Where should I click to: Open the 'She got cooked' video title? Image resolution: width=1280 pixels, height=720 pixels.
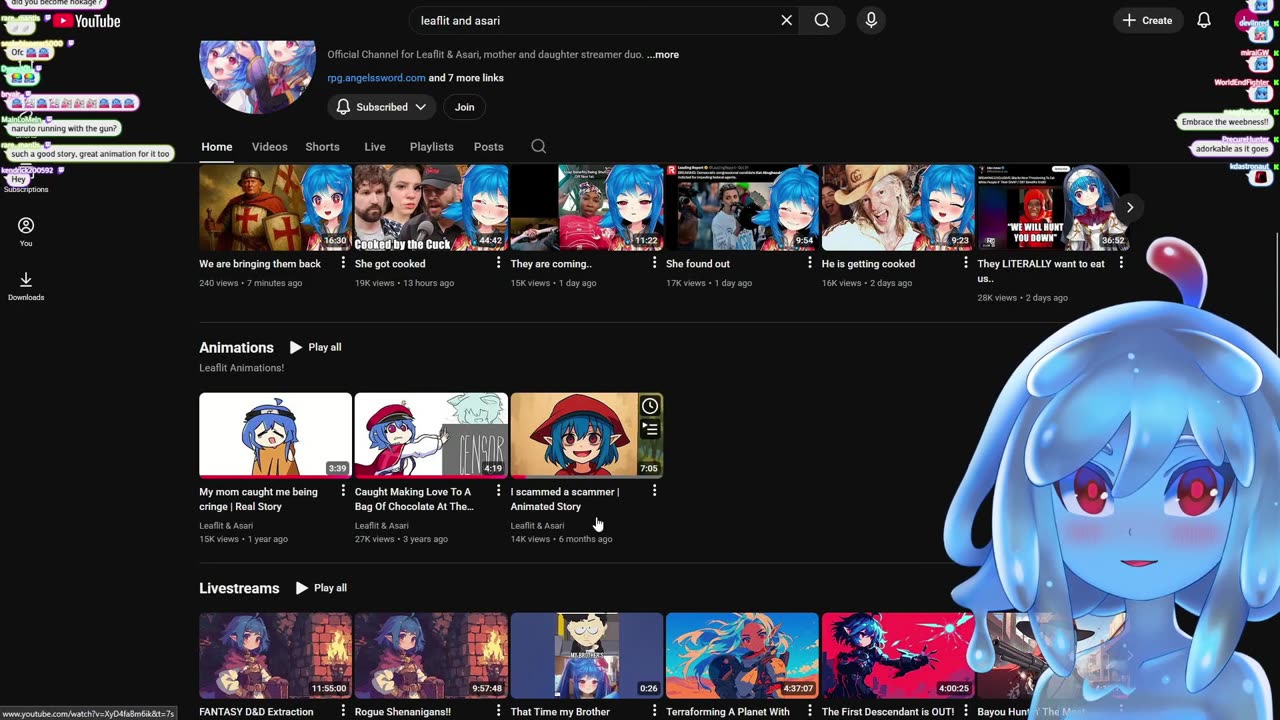coord(390,264)
